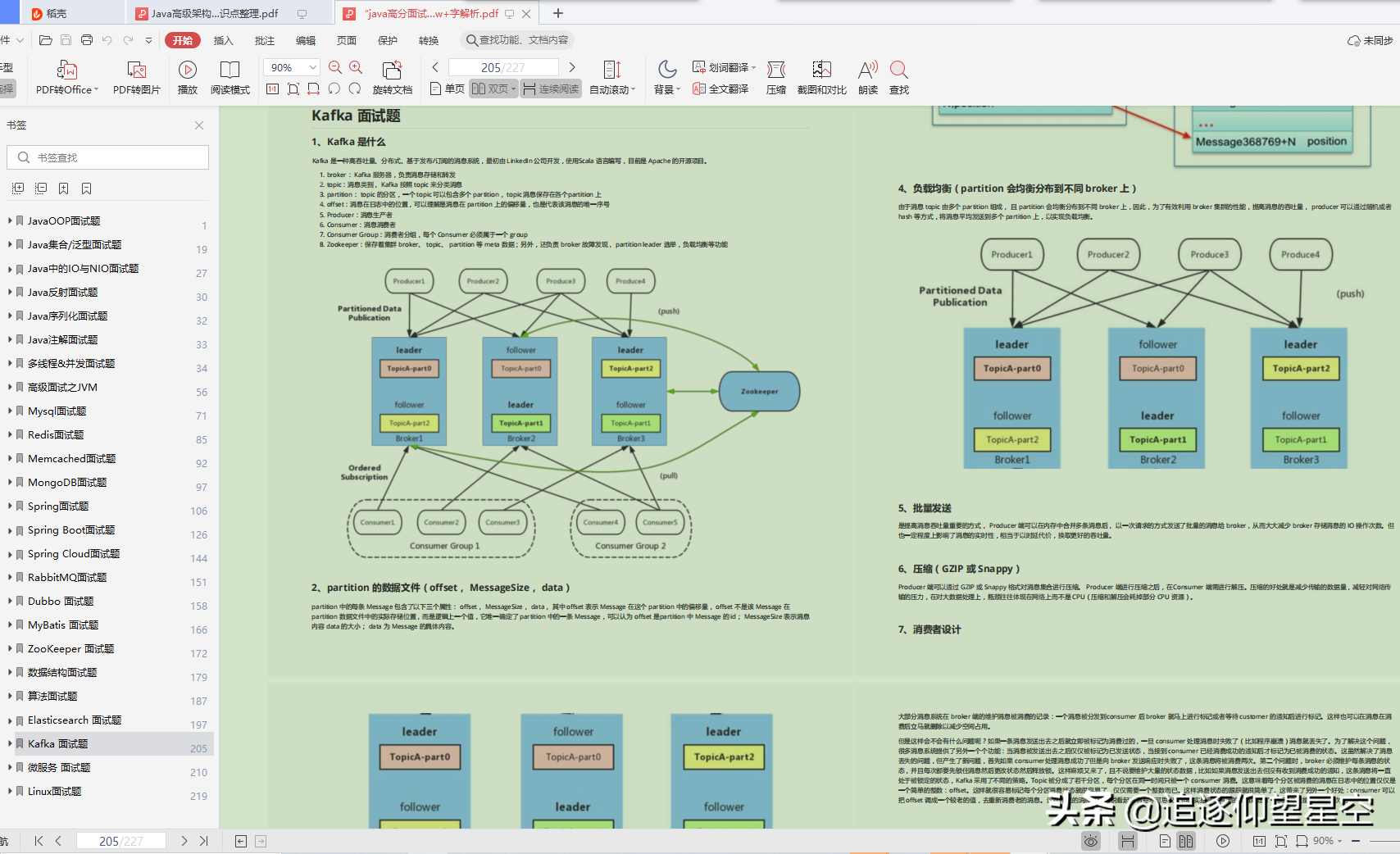This screenshot has width=1400, height=854.
Task: Toggle double page icon in status bar
Action: point(1186,841)
